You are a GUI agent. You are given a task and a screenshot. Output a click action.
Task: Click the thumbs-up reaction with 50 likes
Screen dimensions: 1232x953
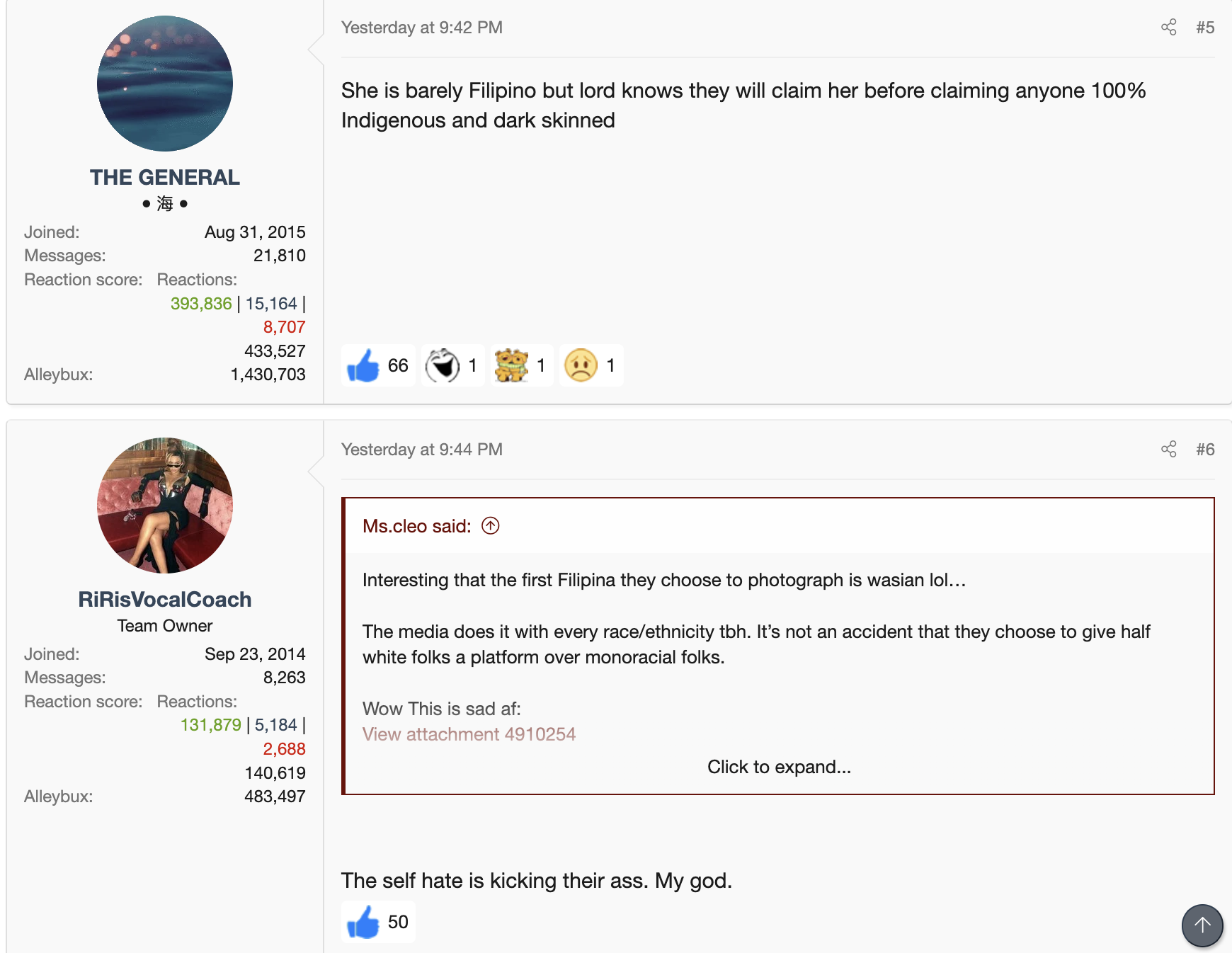(x=378, y=922)
